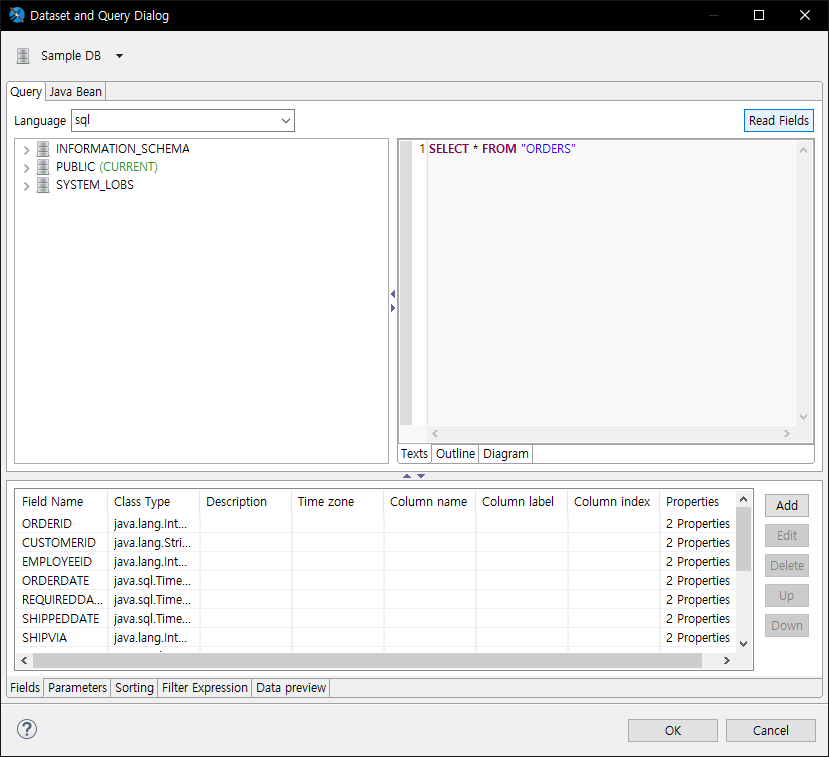Click the SYSTEM_LOBS schema icon
The width and height of the screenshot is (829, 757).
pyautogui.click(x=43, y=185)
